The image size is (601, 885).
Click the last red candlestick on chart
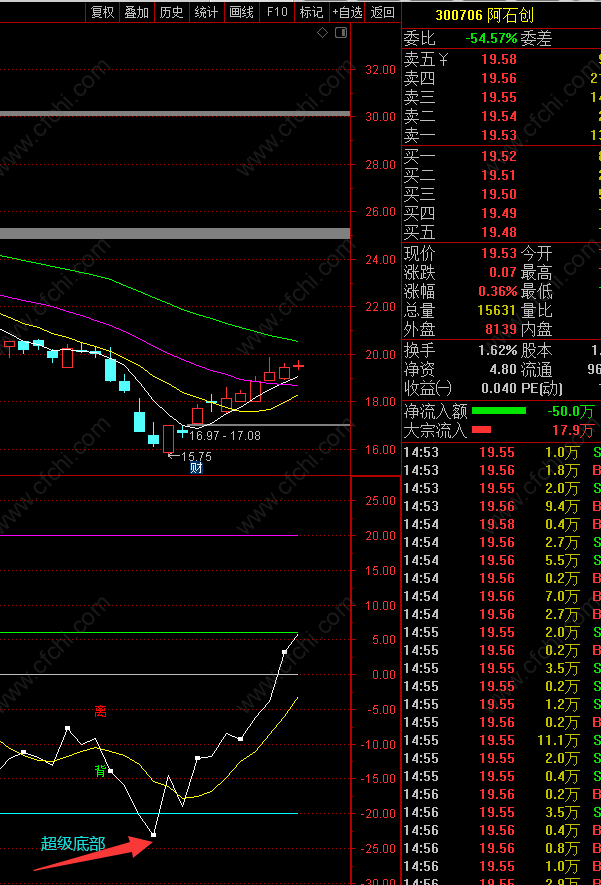(299, 366)
